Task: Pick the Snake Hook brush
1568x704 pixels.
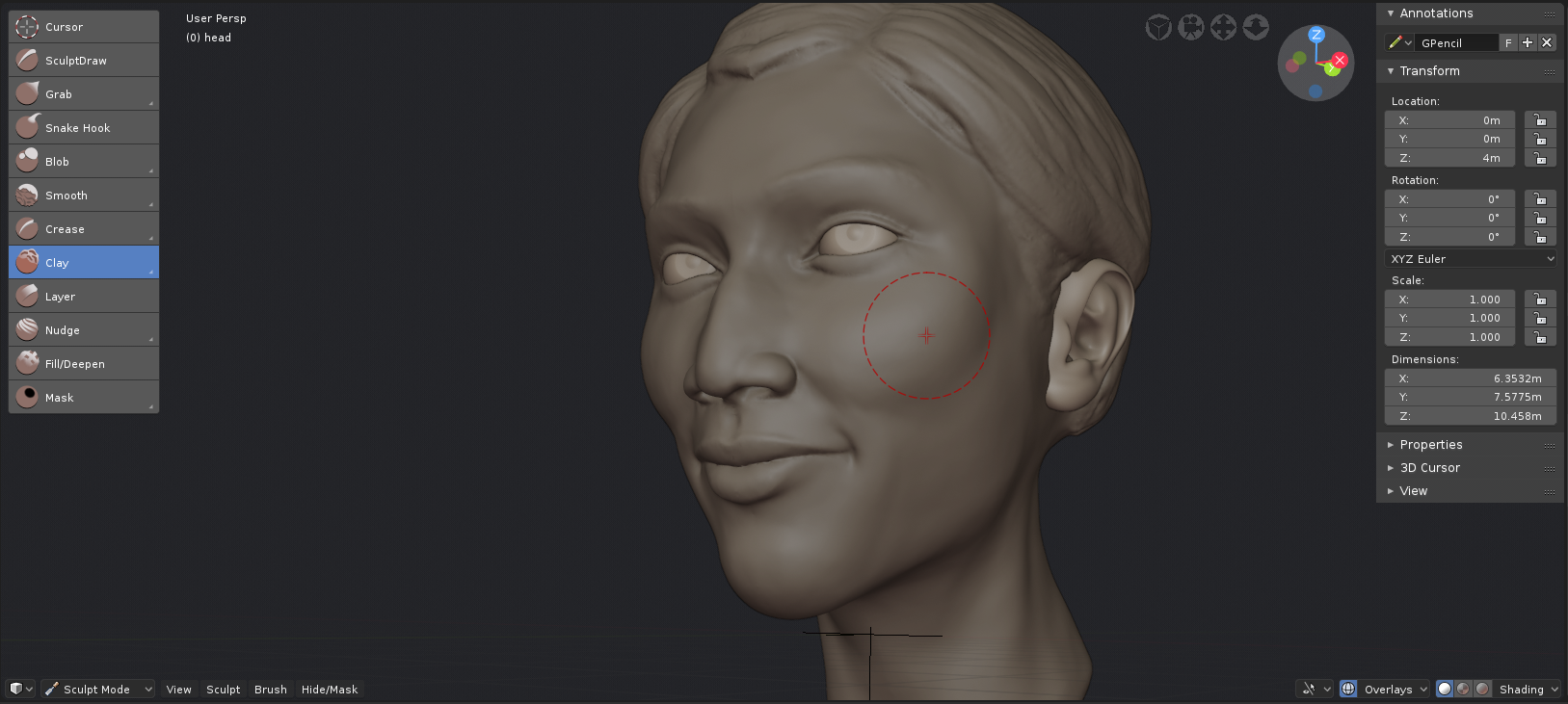Action: pos(84,128)
